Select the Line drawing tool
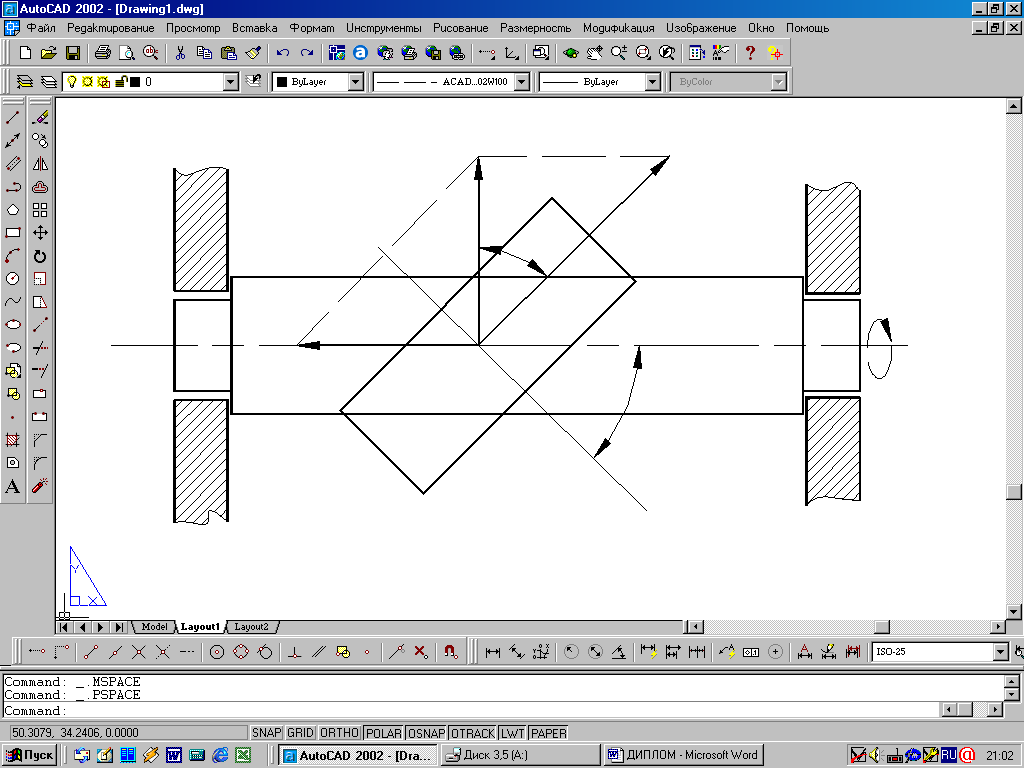1024x768 pixels. pos(12,118)
